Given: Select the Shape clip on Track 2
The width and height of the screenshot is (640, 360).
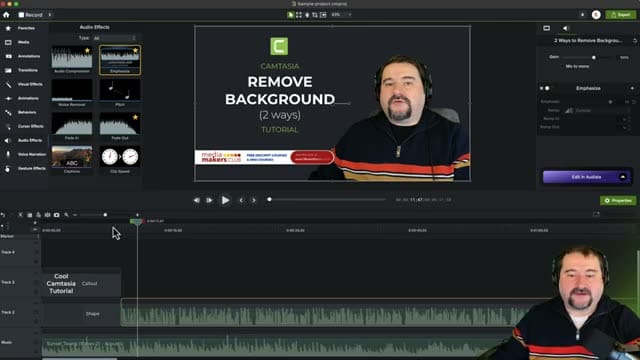Looking at the screenshot, I should (82, 313).
